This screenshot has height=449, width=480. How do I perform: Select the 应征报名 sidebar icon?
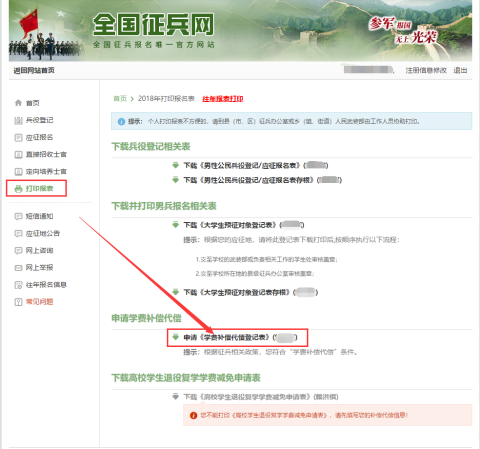pos(18,137)
